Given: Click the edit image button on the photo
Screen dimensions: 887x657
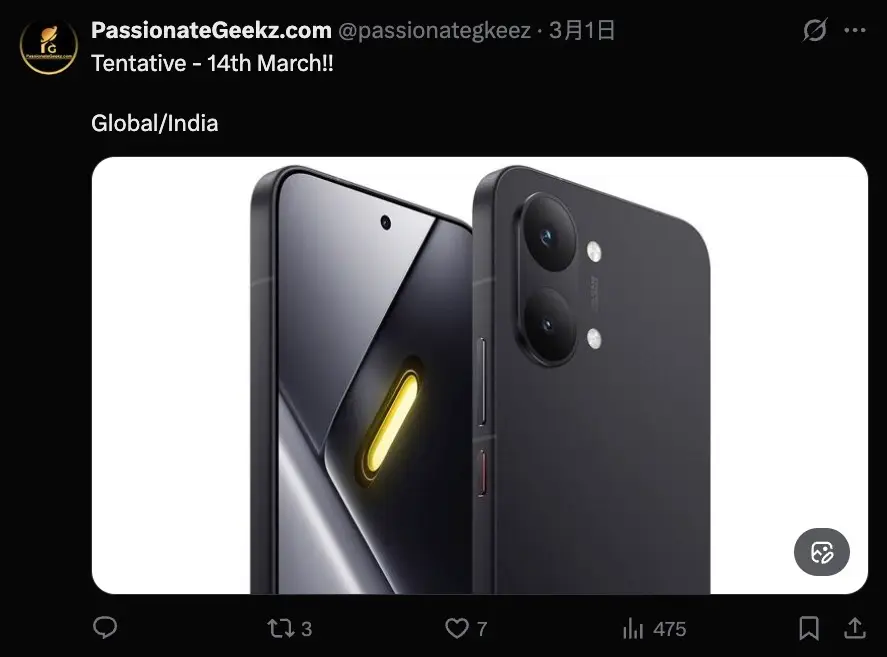Looking at the screenshot, I should coord(821,552).
